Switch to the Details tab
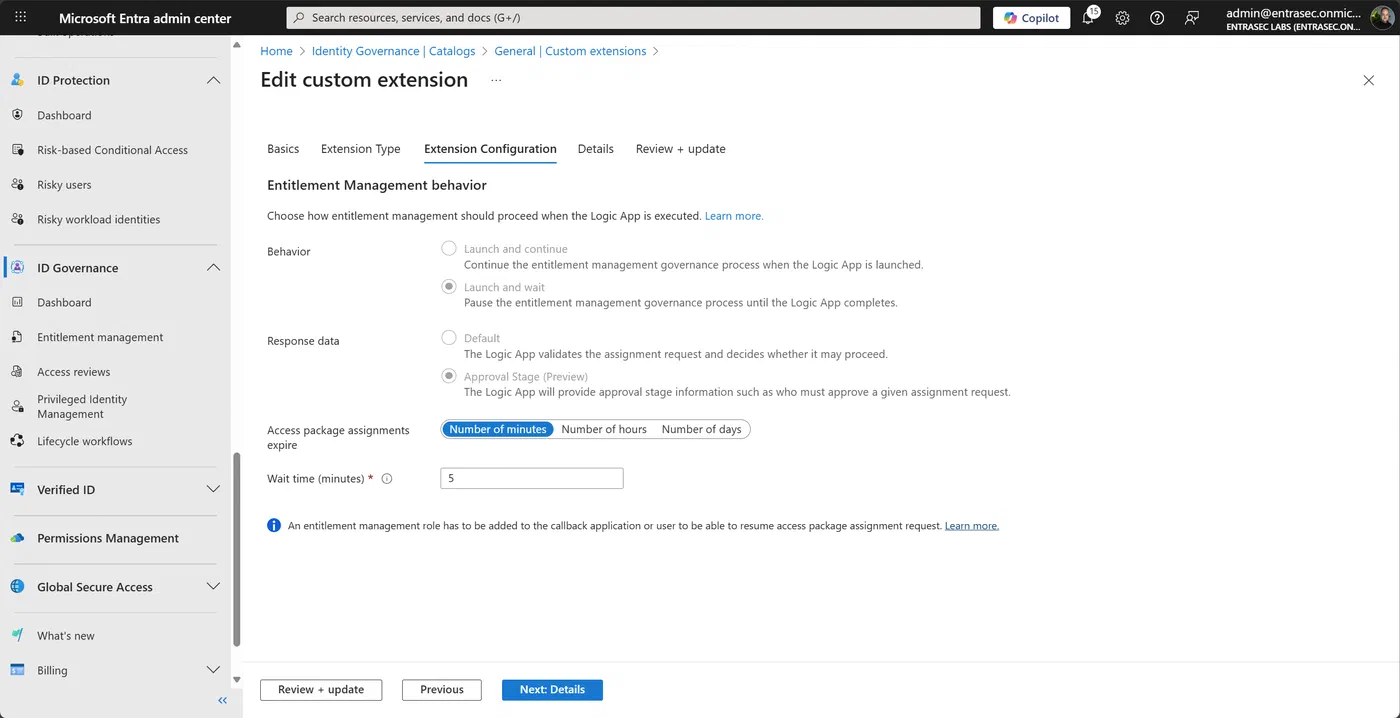 (x=596, y=149)
